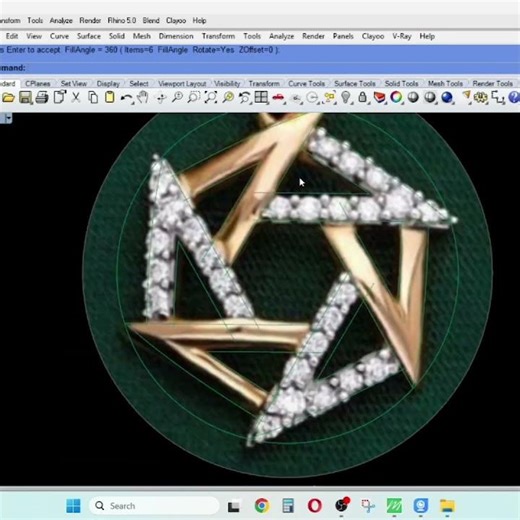Click the Zoom Extents icon
The width and height of the screenshot is (520, 520).
[211, 97]
